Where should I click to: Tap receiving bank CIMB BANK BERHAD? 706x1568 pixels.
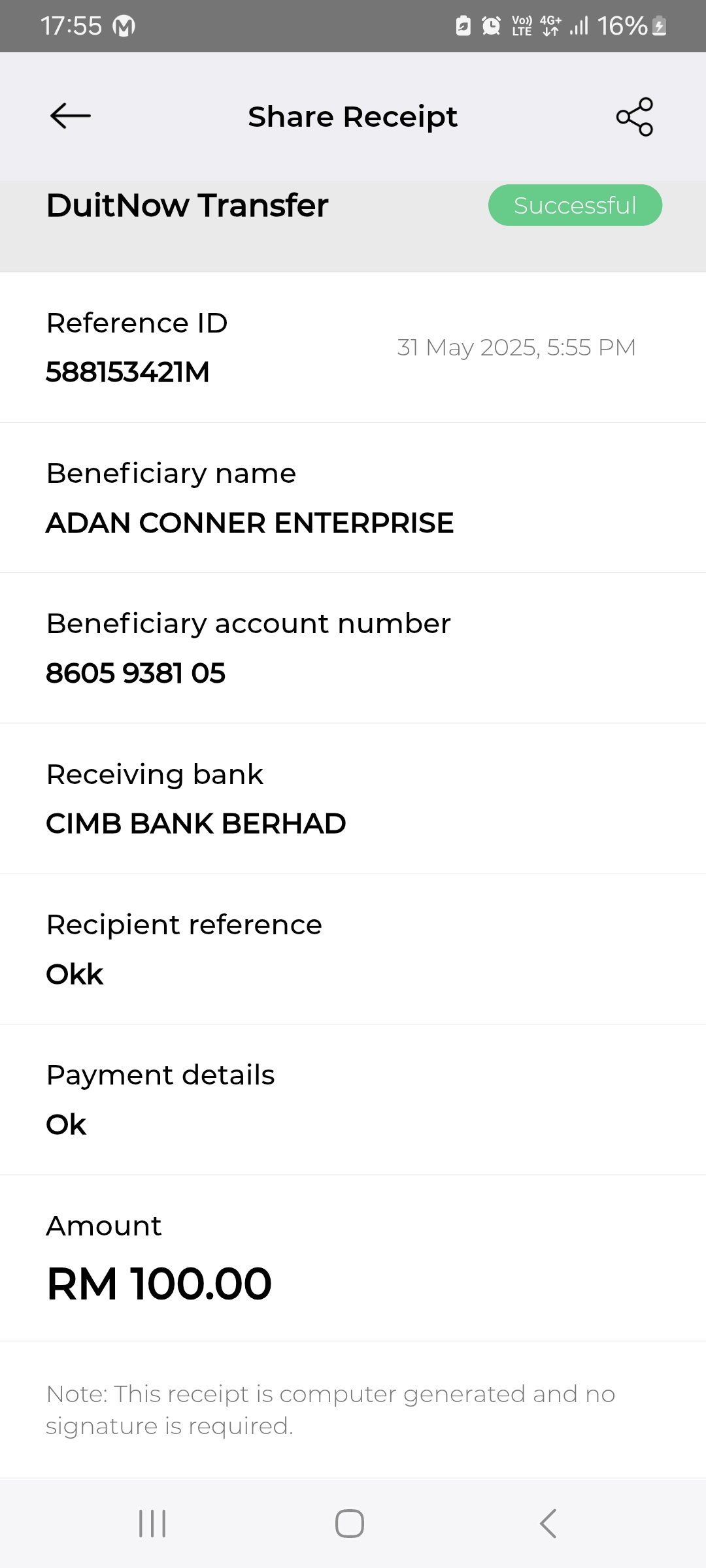click(x=195, y=823)
